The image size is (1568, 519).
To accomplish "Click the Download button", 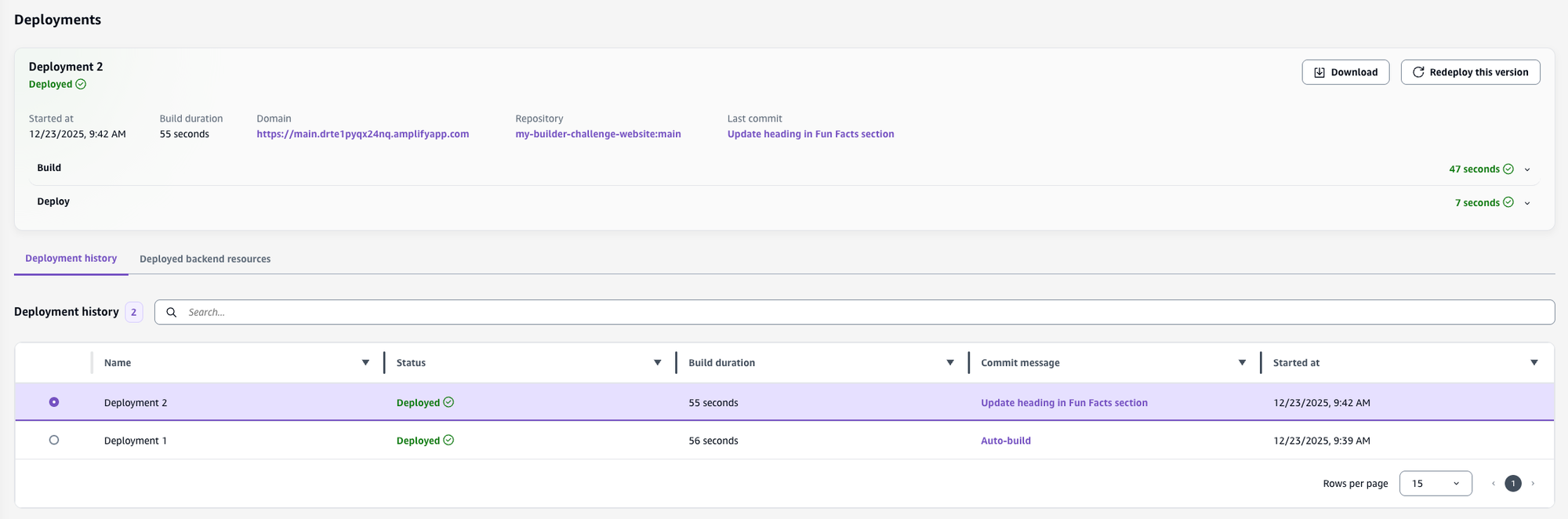I will 1345,72.
